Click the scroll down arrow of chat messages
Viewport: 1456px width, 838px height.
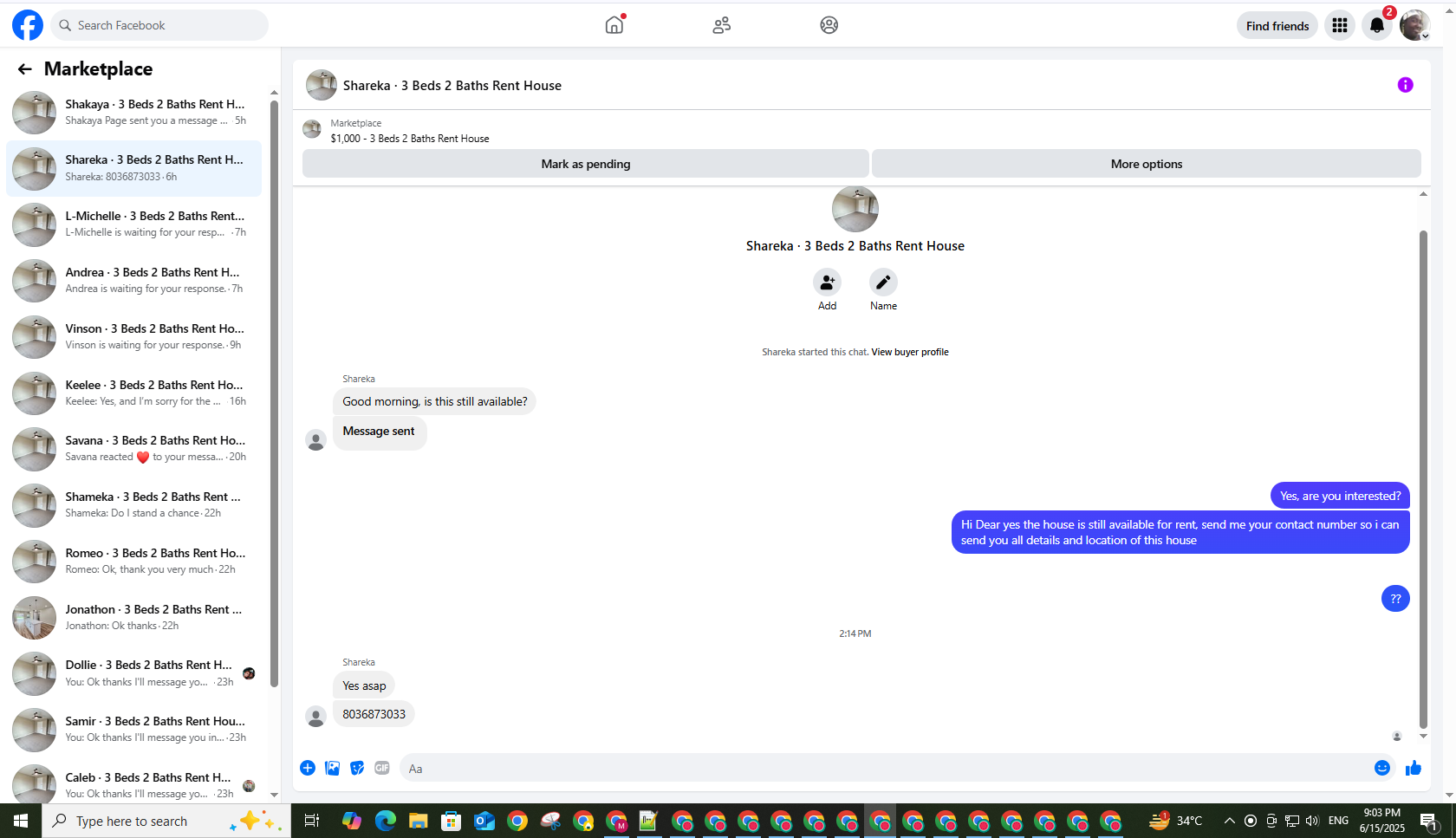(x=1423, y=737)
